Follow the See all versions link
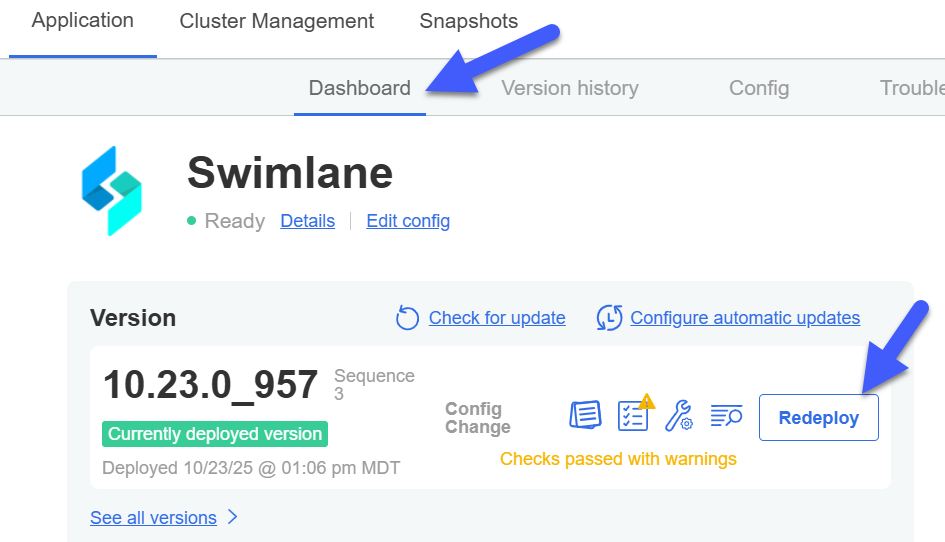 click(153, 517)
